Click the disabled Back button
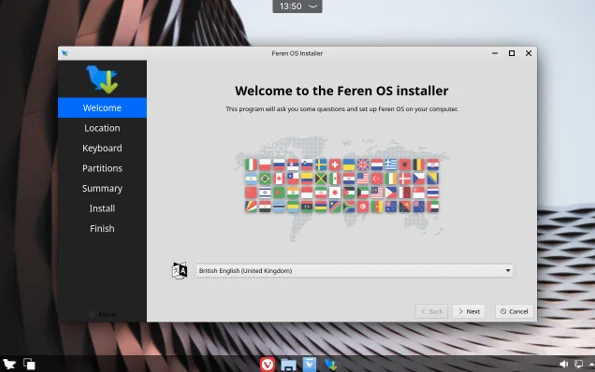Screen dimensions: 595x372 pos(431,311)
